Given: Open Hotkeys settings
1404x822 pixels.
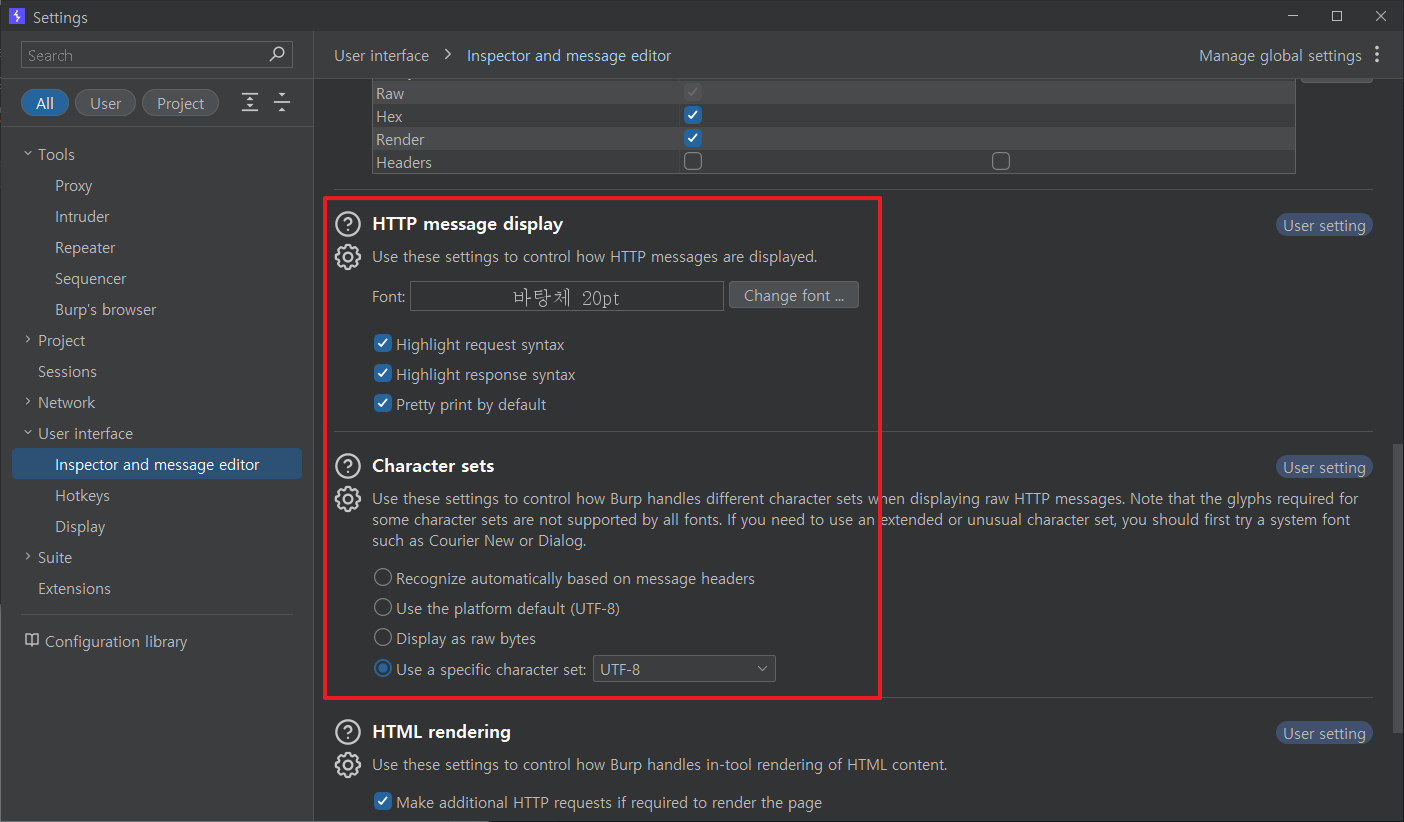Looking at the screenshot, I should click(82, 495).
